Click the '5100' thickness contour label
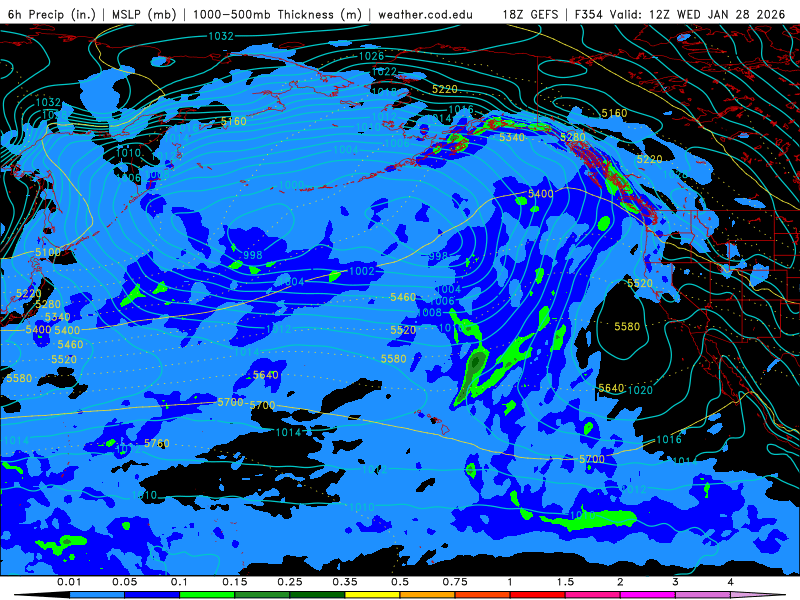 tap(48, 252)
